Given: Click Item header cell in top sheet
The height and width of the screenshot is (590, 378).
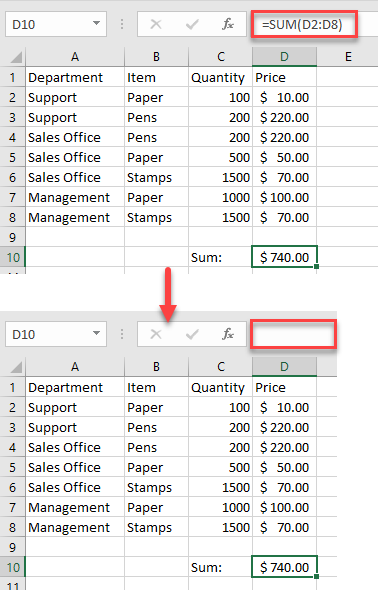Looking at the screenshot, I should coord(156,78).
